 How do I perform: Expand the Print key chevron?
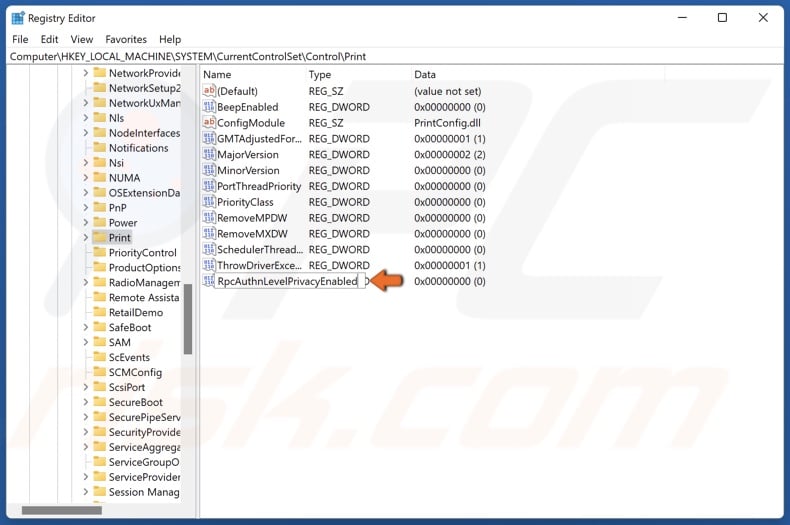tap(86, 237)
